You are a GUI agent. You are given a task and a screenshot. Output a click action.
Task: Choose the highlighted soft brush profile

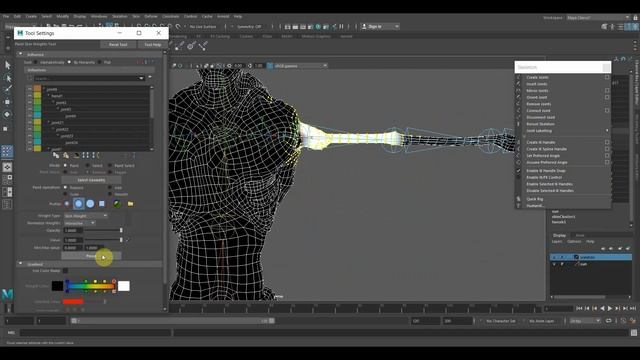tap(78, 203)
